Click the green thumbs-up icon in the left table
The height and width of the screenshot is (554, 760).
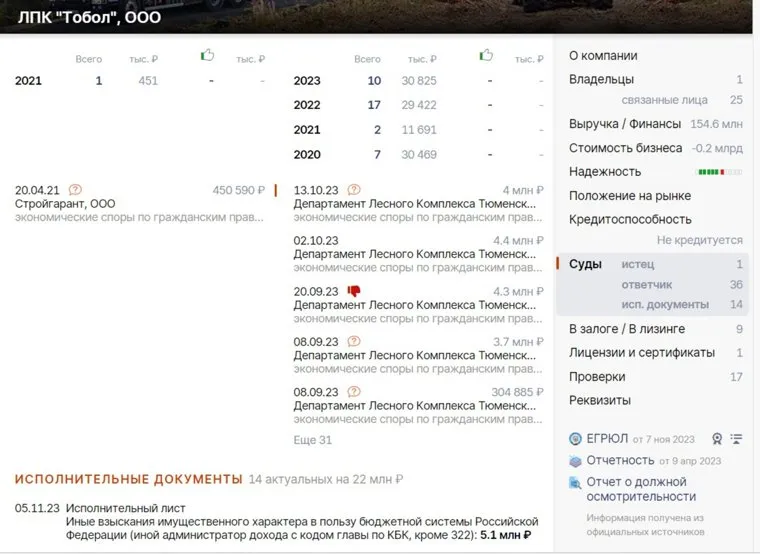pyautogui.click(x=207, y=56)
